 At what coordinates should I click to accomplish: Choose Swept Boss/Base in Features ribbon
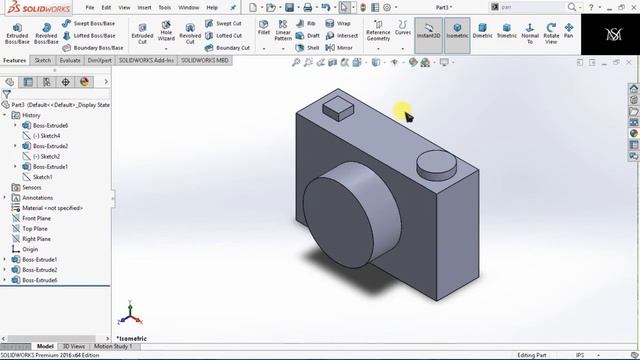click(x=89, y=23)
